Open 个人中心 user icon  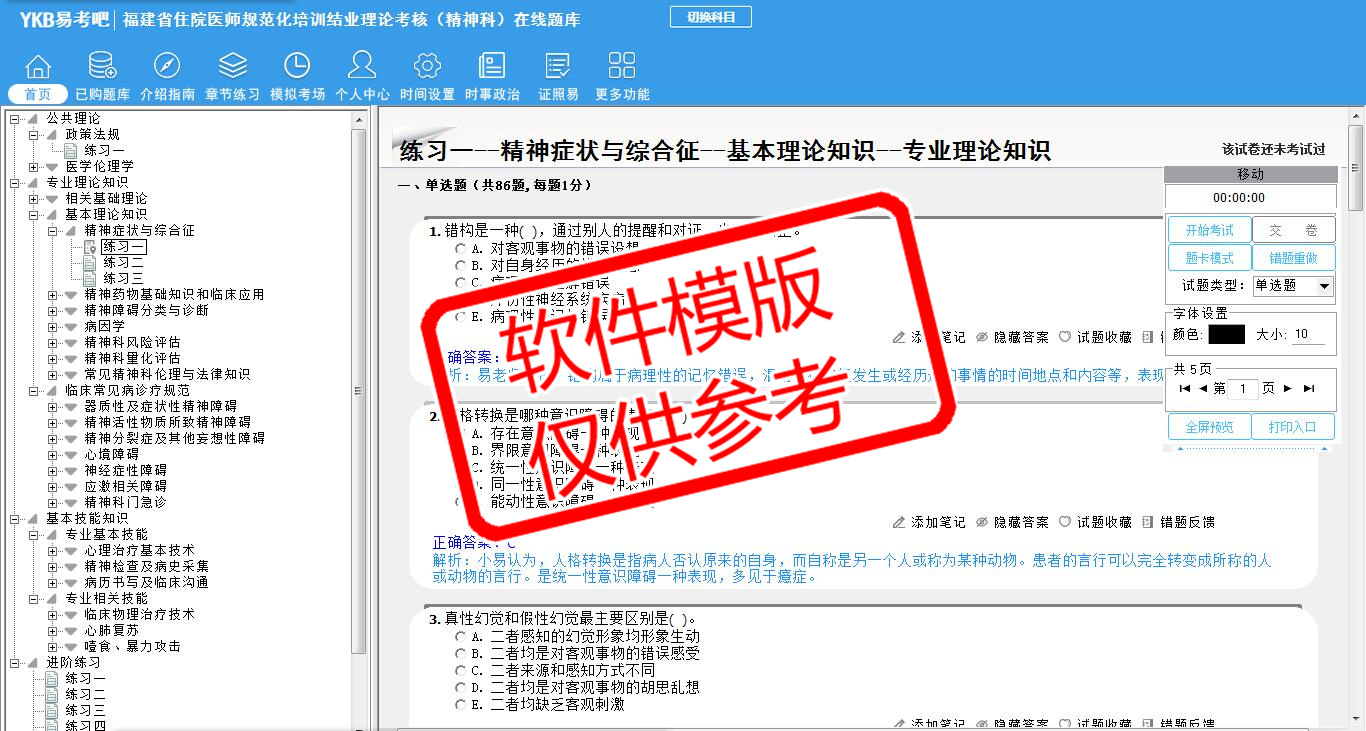[362, 67]
